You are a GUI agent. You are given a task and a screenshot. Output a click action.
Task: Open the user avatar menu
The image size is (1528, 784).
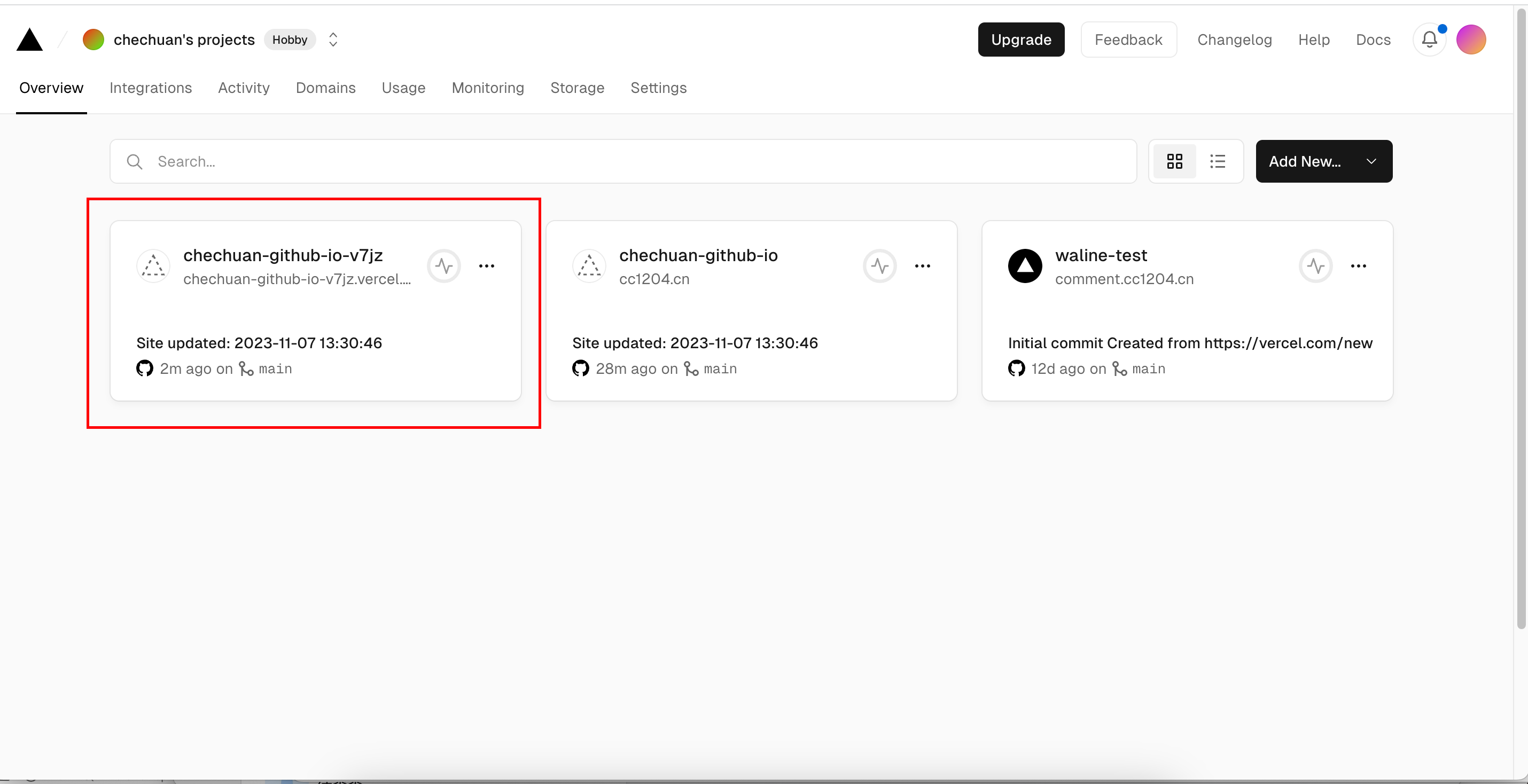pos(1471,40)
